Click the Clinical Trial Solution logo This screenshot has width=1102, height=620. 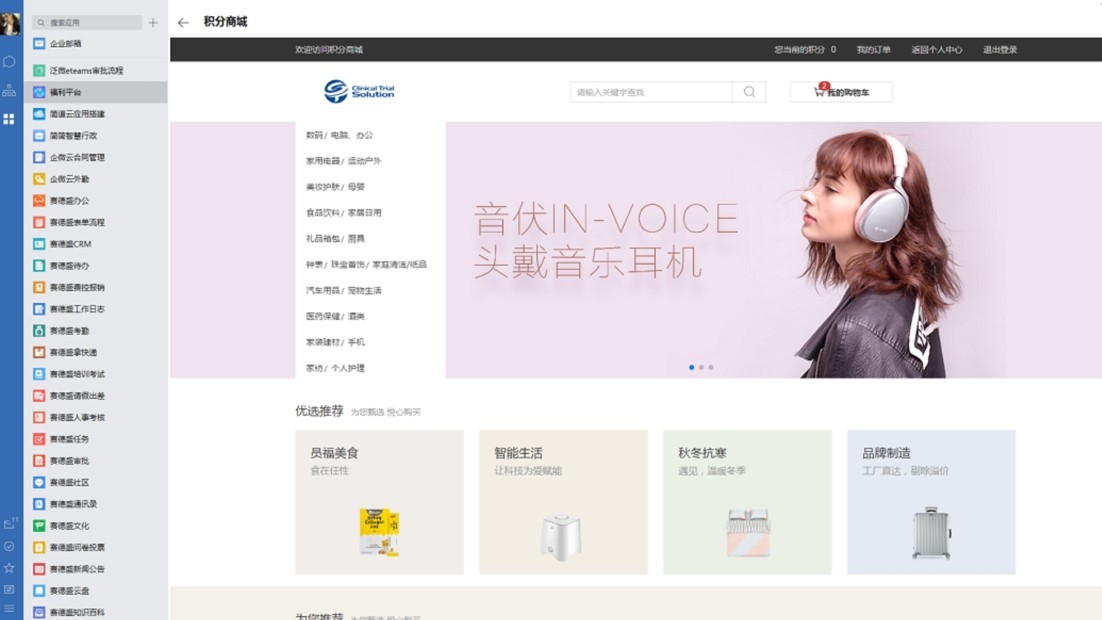click(x=360, y=91)
